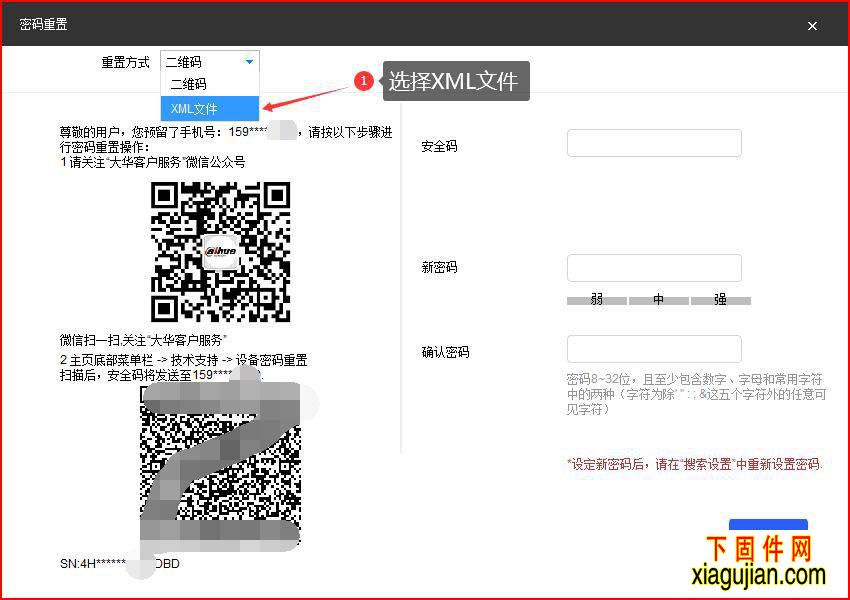Click the grey 密码8~32位 hint text

click(696, 394)
